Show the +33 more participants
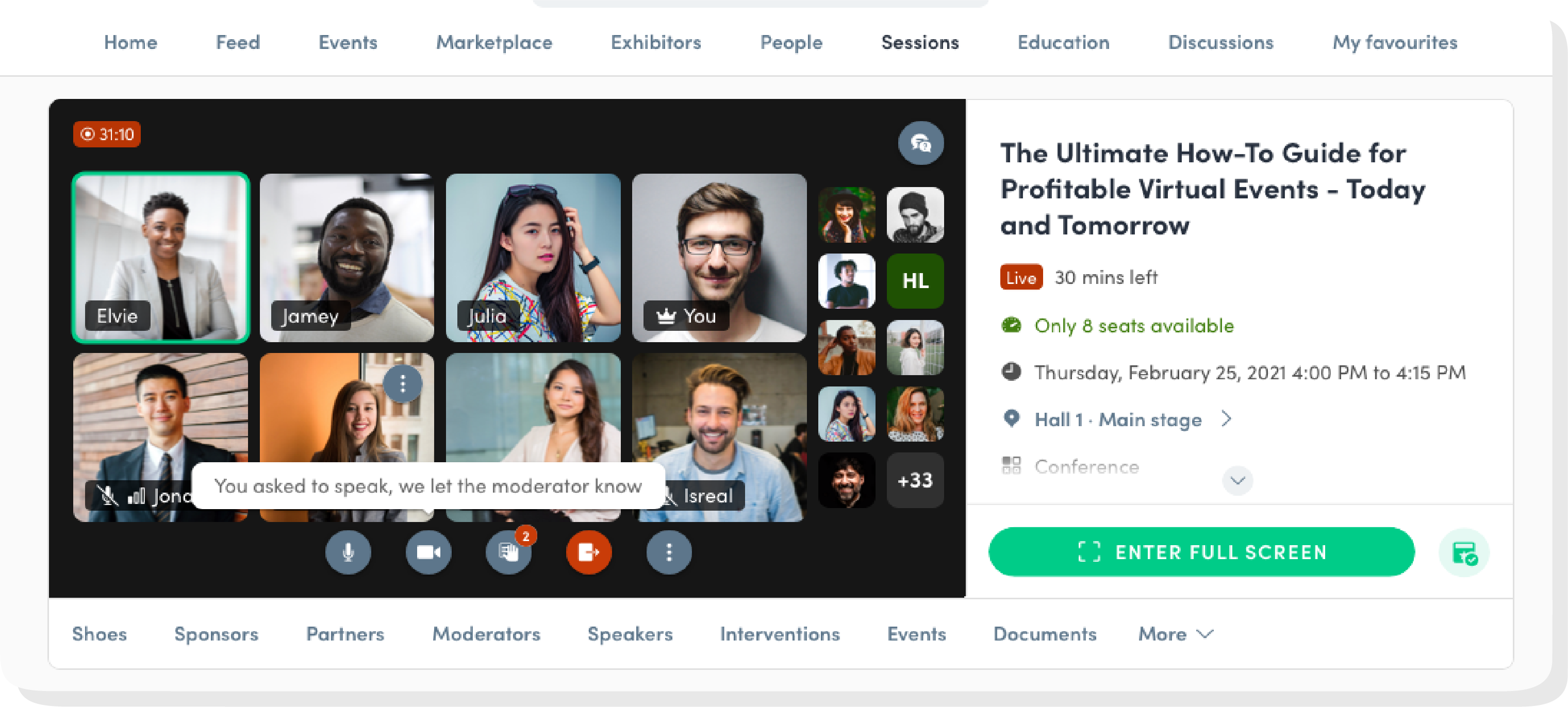The width and height of the screenshot is (1568, 707). click(x=915, y=480)
